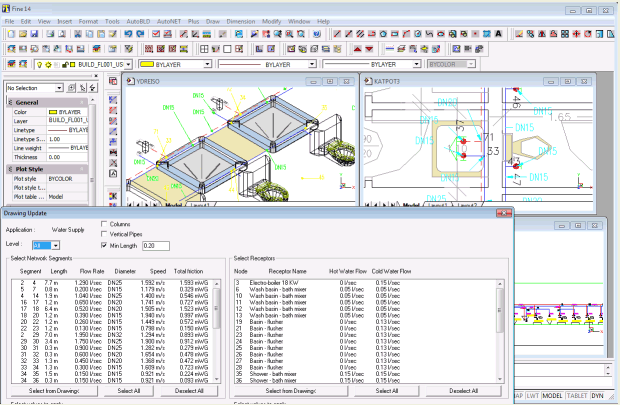620x405 pixels.
Task: Click the Open folder icon
Action: [21, 33]
